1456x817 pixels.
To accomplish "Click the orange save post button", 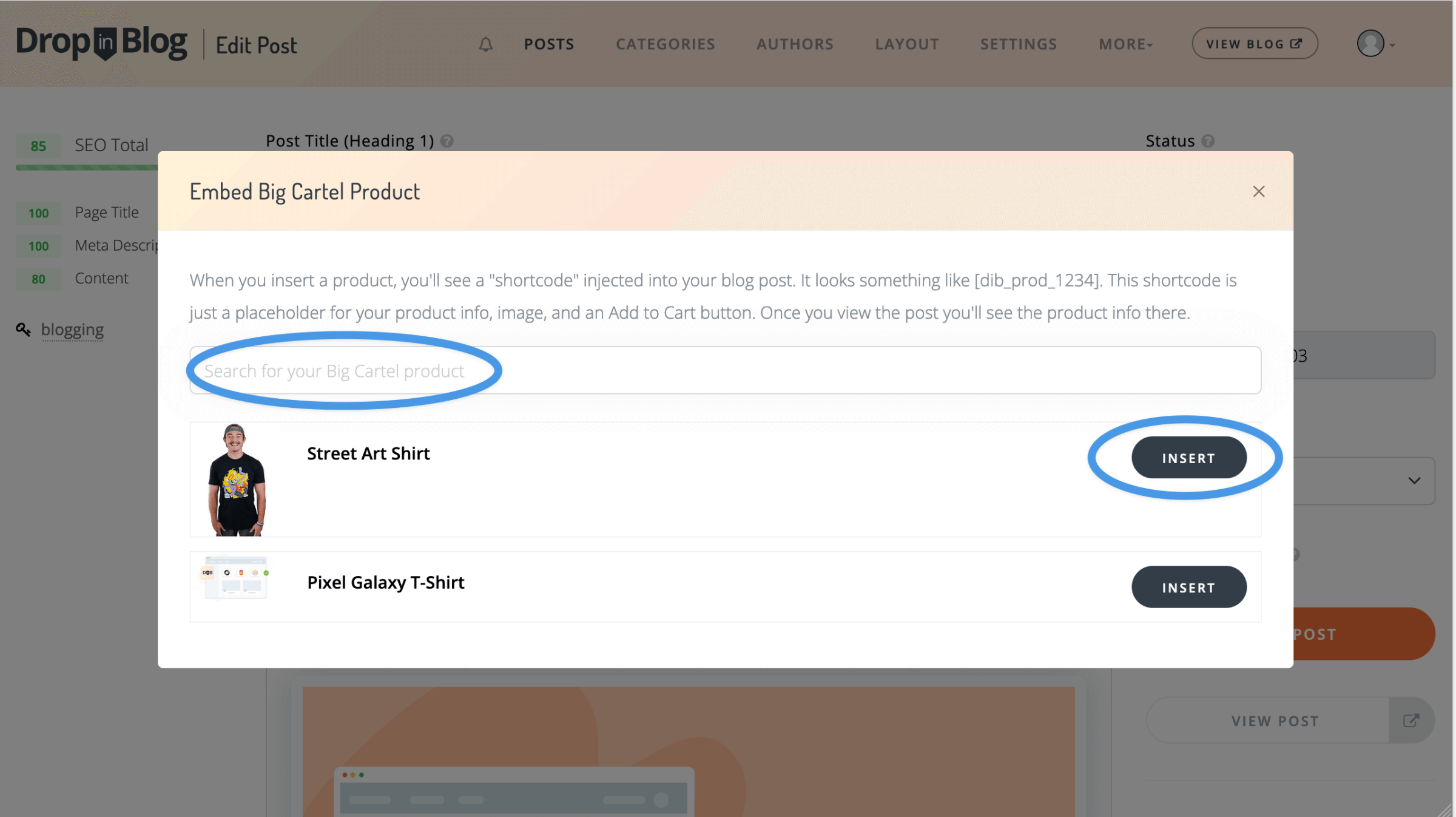I will point(1364,634).
